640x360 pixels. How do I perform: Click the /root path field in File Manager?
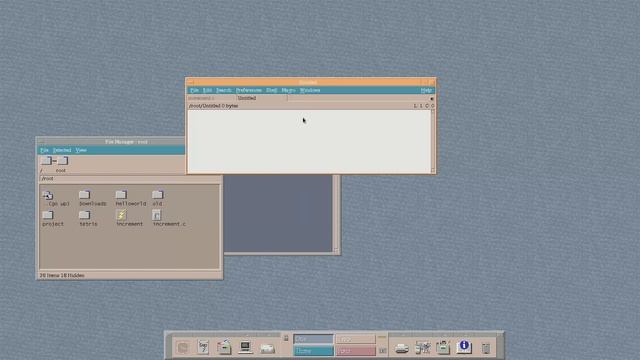coord(130,179)
